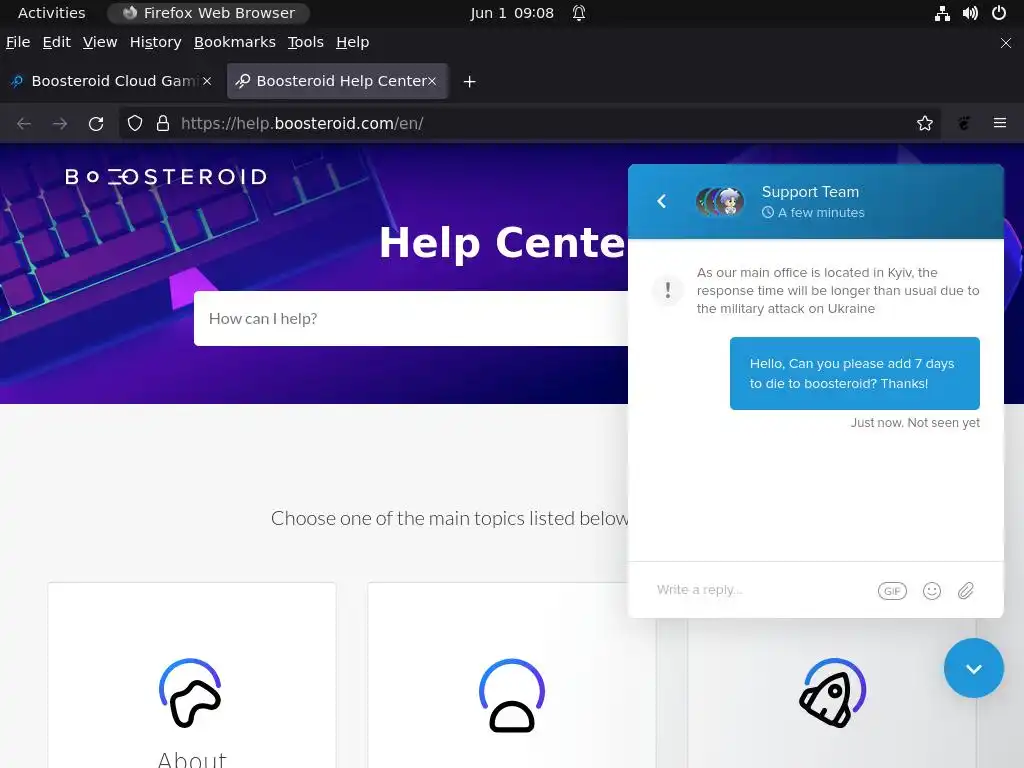Show tracking protection shield info

(135, 123)
